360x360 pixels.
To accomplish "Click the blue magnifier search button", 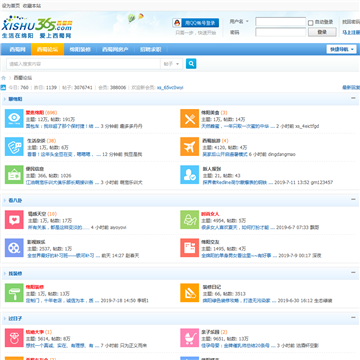I will coord(191,63).
